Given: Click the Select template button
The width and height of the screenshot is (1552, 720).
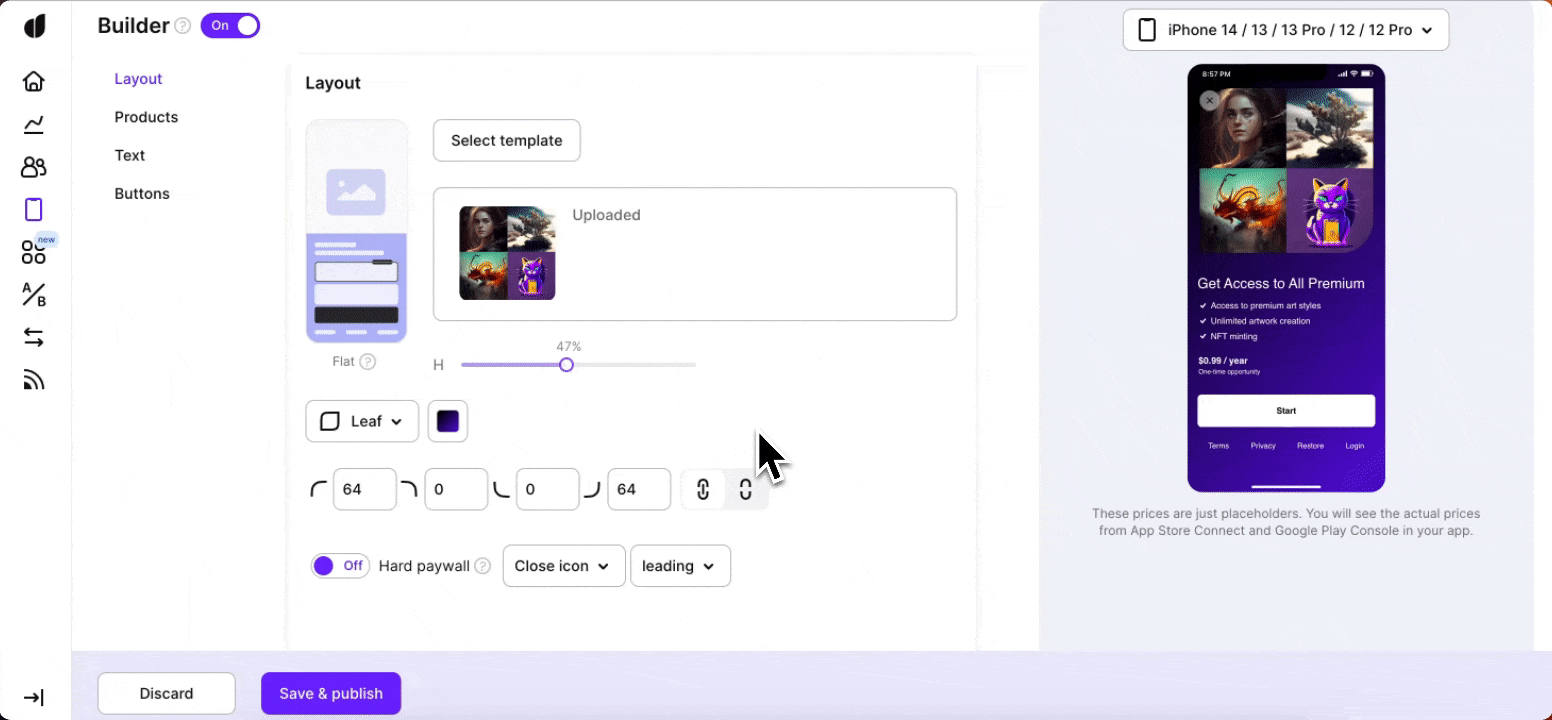Looking at the screenshot, I should [506, 141].
